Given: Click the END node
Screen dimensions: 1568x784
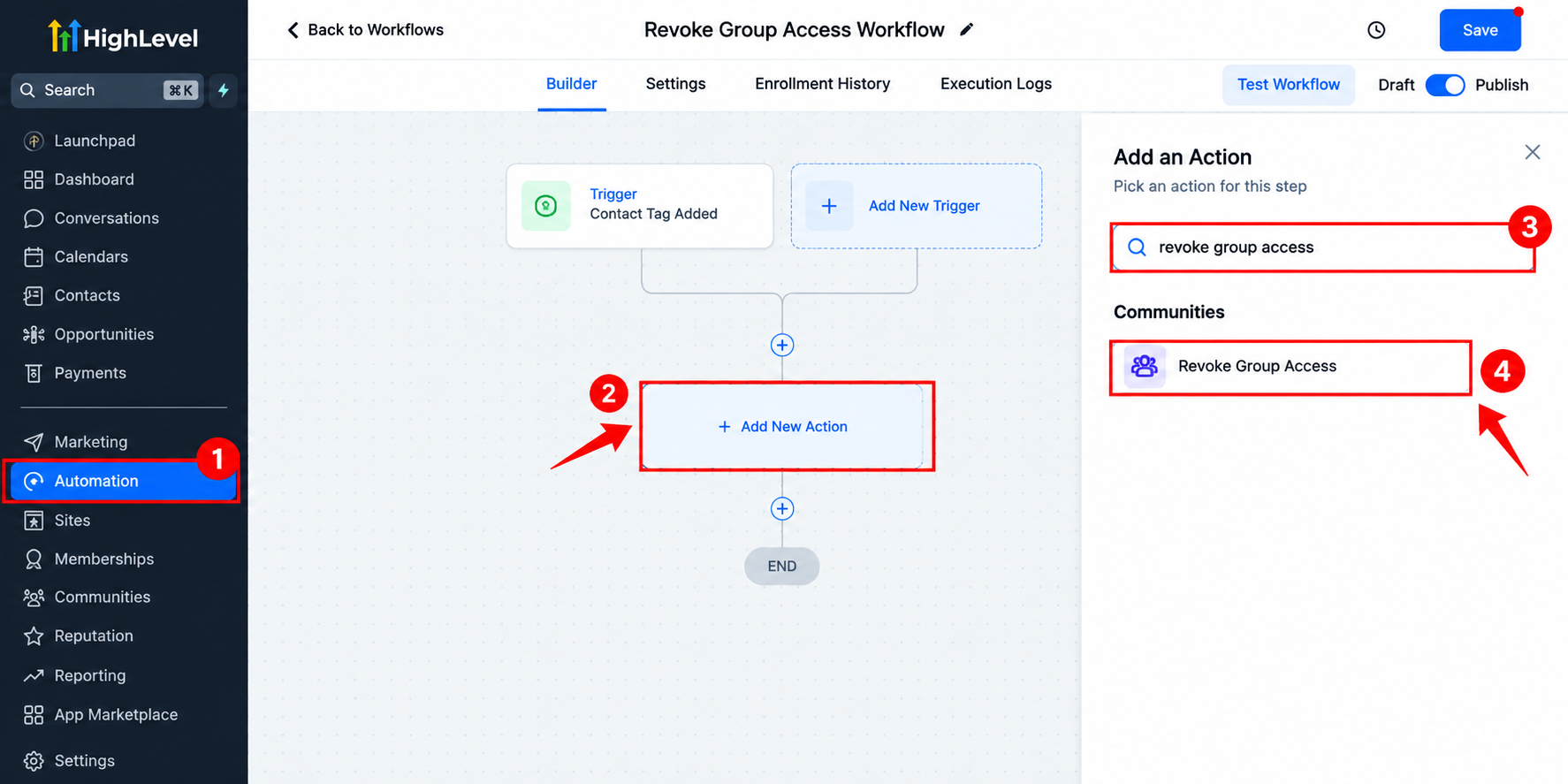Looking at the screenshot, I should [x=782, y=567].
